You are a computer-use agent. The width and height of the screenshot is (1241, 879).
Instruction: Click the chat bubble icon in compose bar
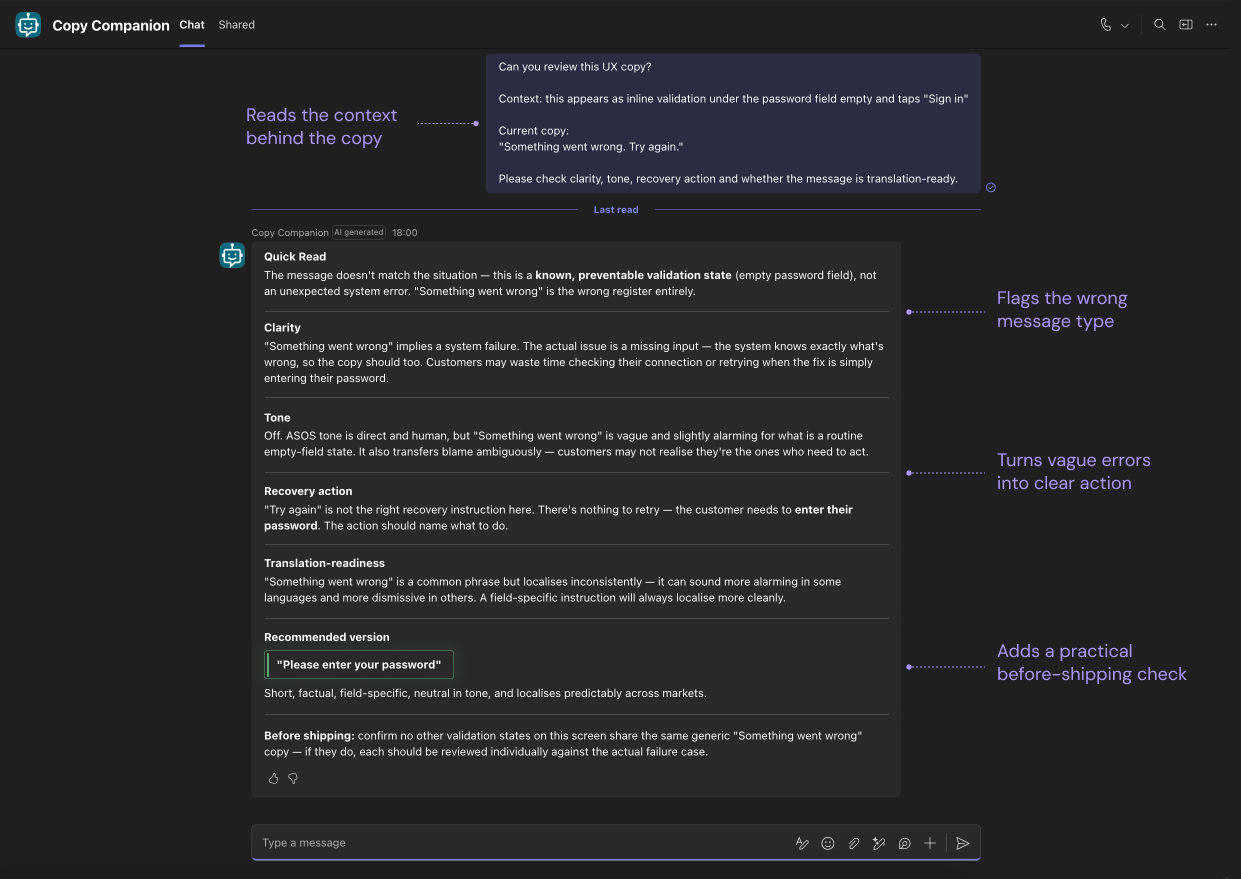pyautogui.click(x=904, y=843)
